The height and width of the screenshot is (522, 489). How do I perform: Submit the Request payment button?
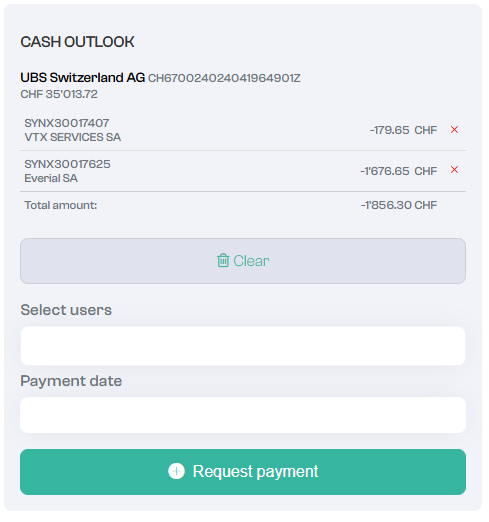coord(243,472)
